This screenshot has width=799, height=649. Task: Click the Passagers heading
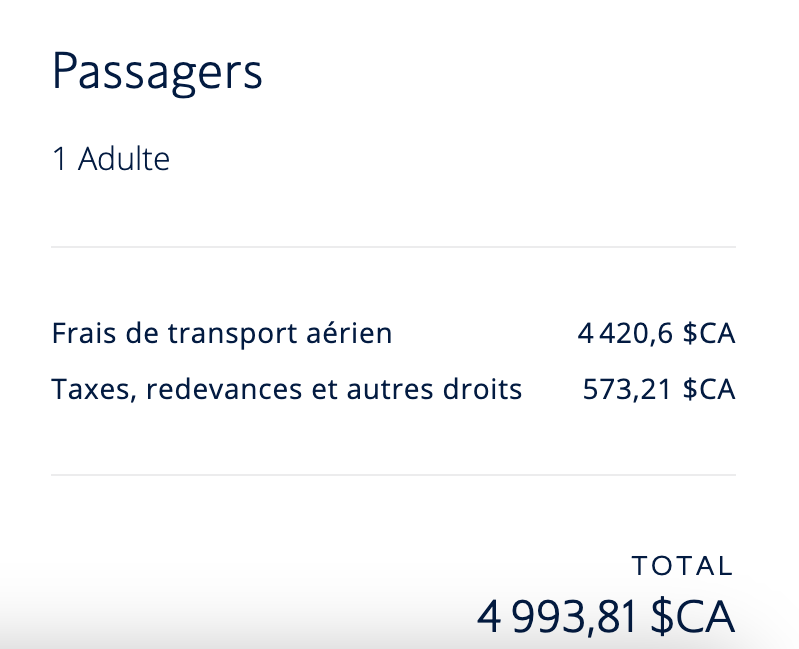(x=157, y=74)
